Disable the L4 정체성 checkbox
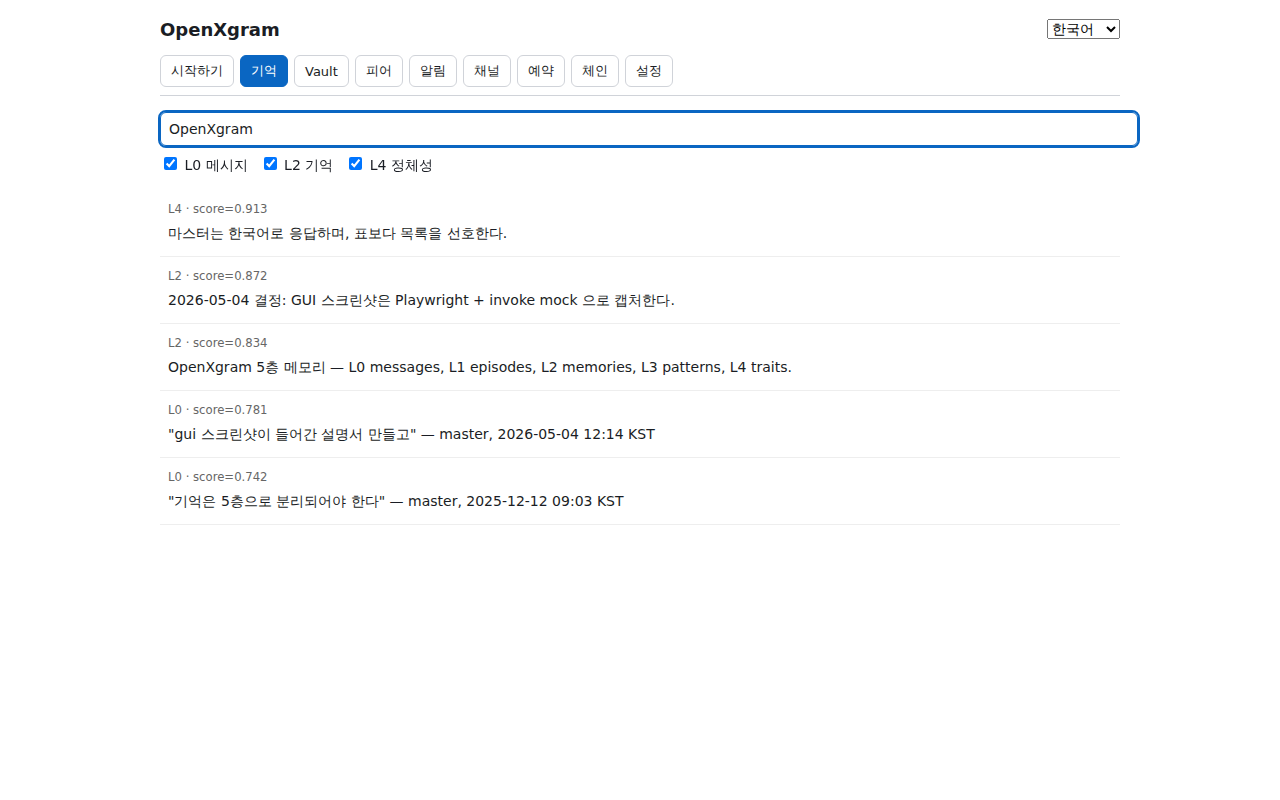Viewport: 1280px width, 800px height. (x=355, y=164)
